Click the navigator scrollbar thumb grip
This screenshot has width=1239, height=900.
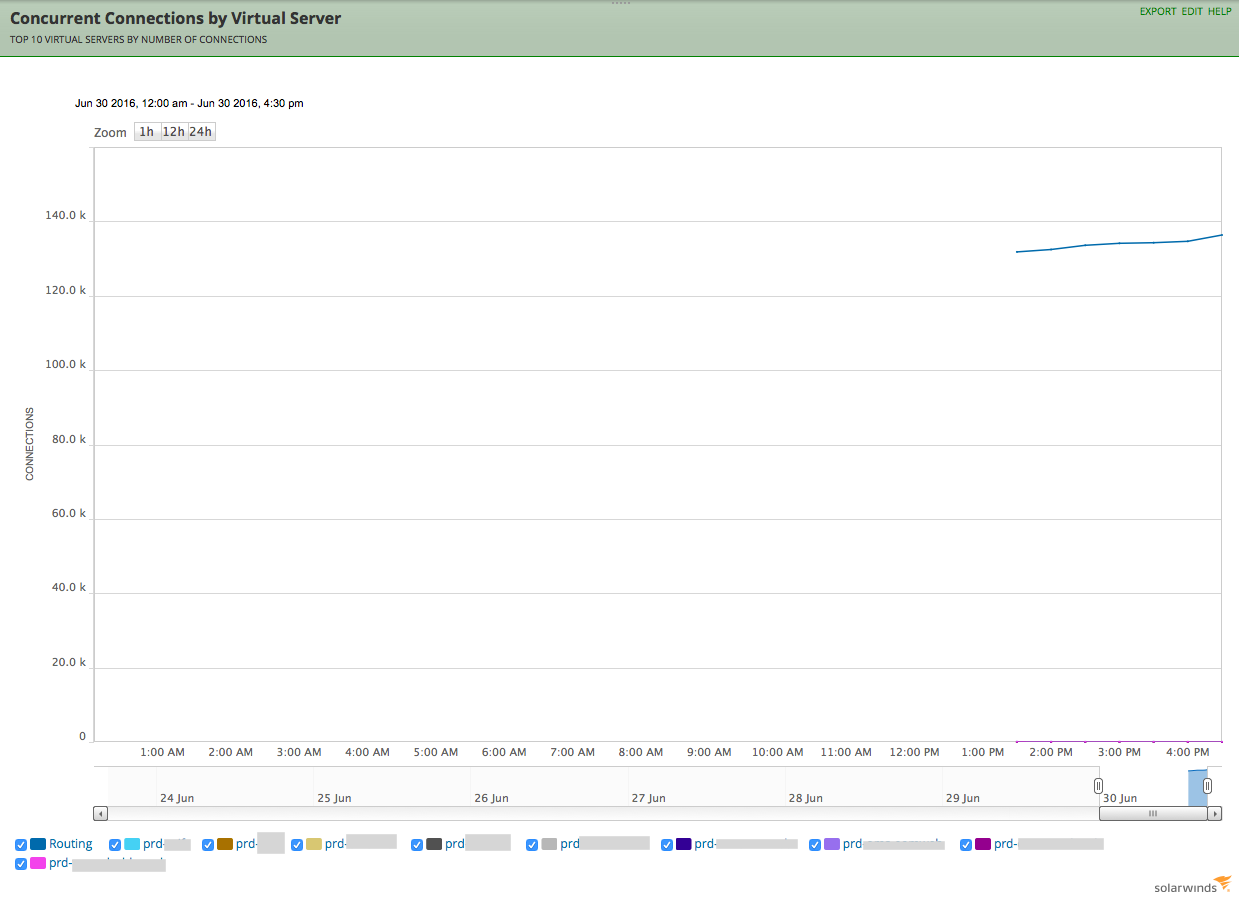pos(1153,814)
